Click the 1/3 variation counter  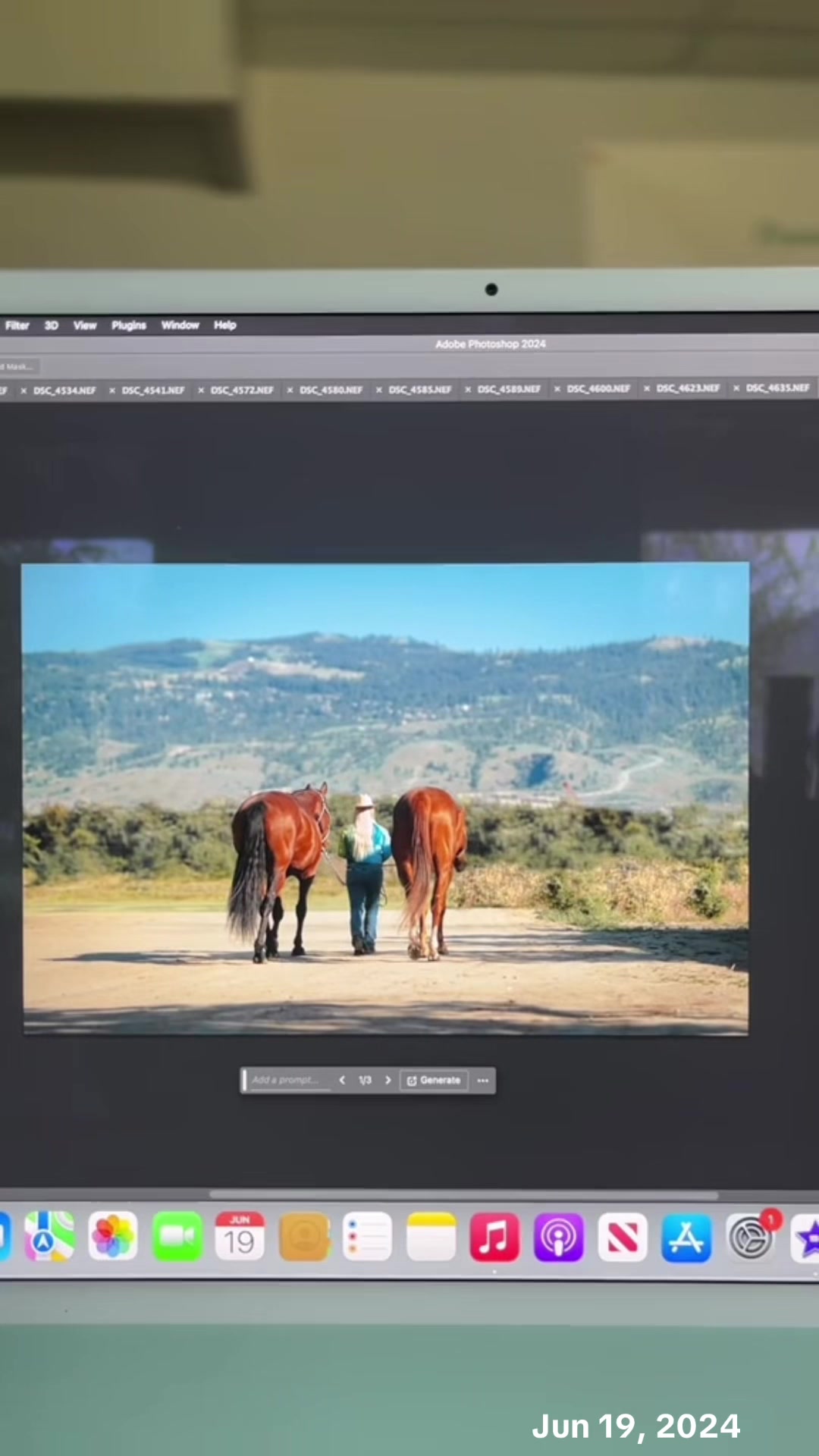click(365, 1080)
